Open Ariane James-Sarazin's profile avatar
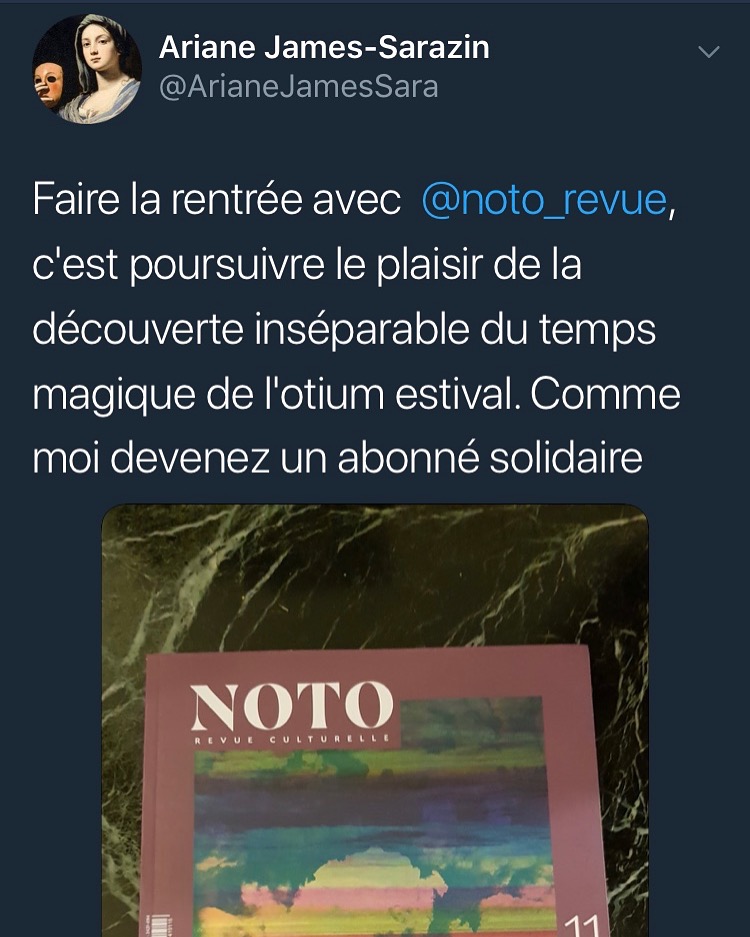750x937 pixels. pos(87,69)
